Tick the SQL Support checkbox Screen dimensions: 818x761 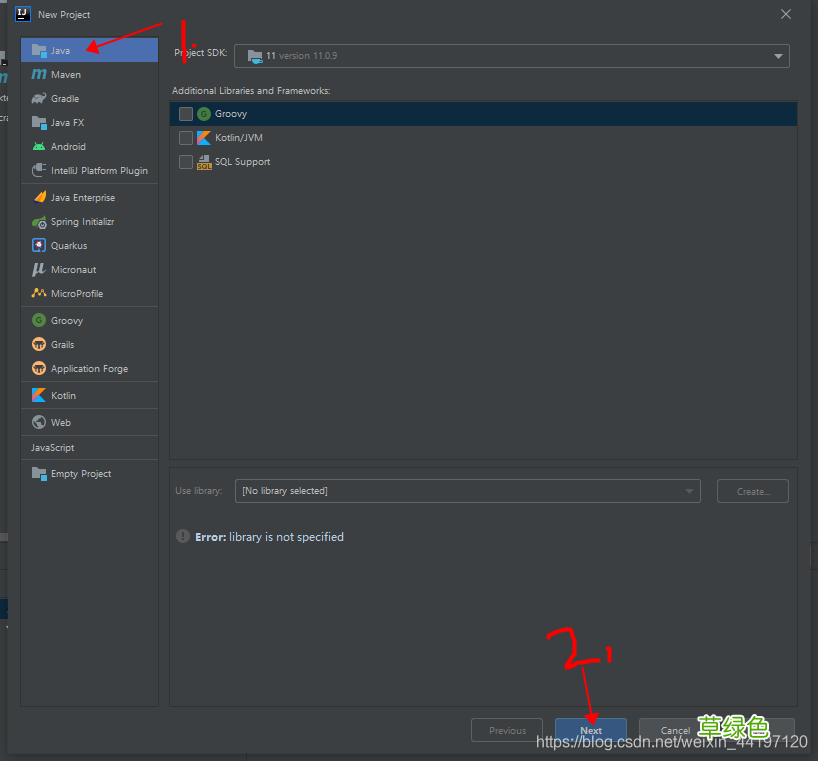pyautogui.click(x=186, y=162)
